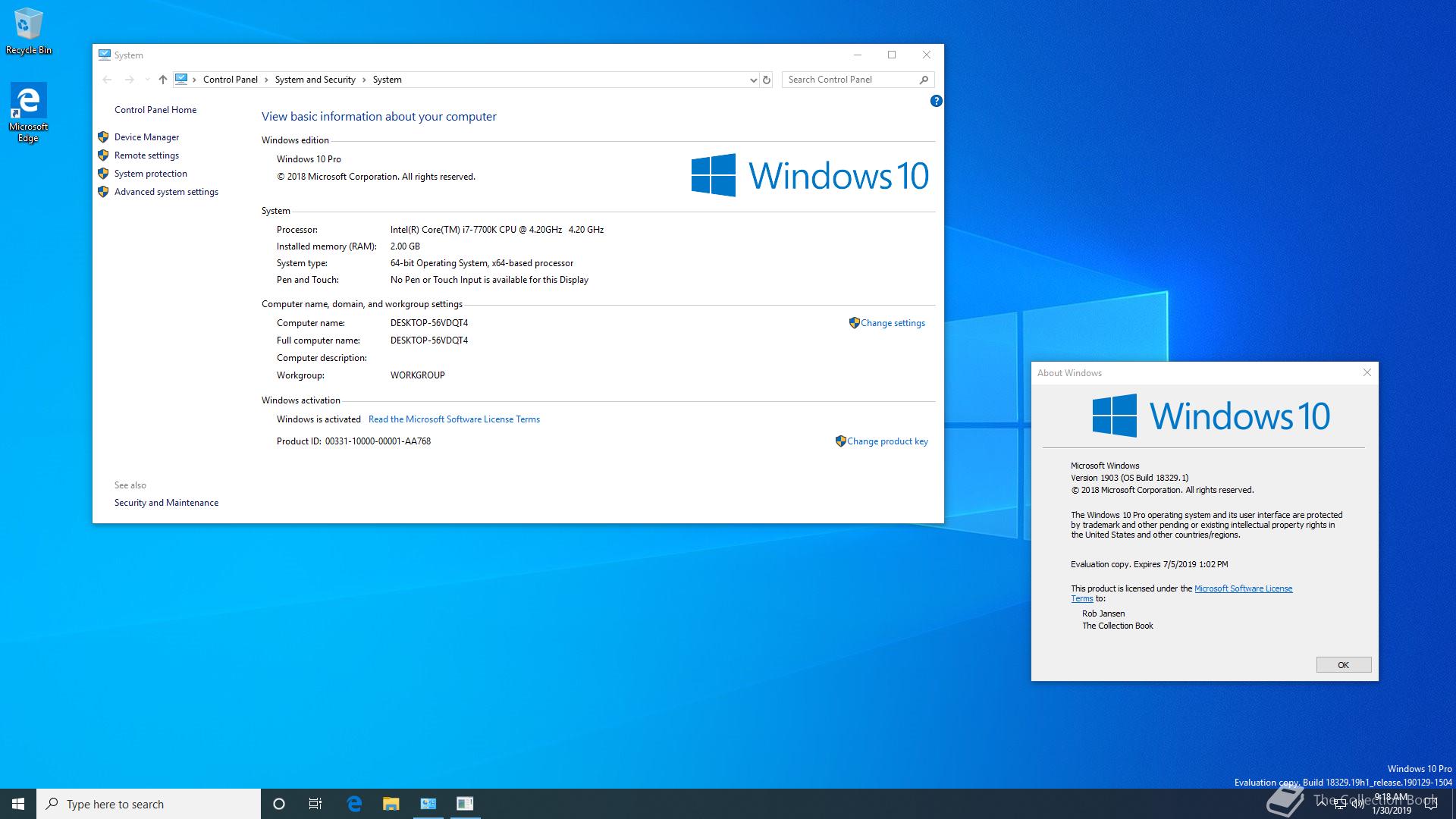1456x819 pixels.
Task: Click the taskbar Type here to search box
Action: [149, 804]
